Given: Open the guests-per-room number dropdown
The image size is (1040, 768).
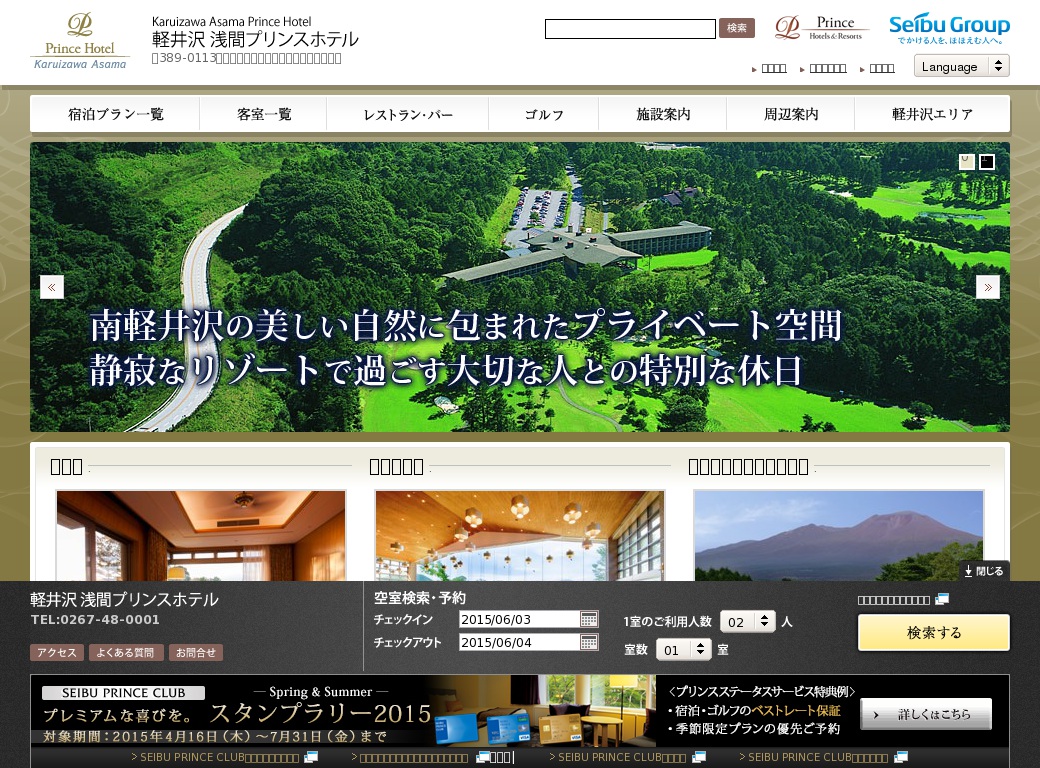Looking at the screenshot, I should (x=748, y=622).
